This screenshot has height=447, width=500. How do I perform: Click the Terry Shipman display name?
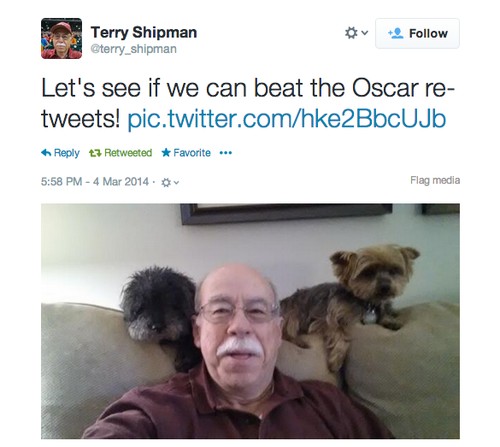click(x=144, y=32)
